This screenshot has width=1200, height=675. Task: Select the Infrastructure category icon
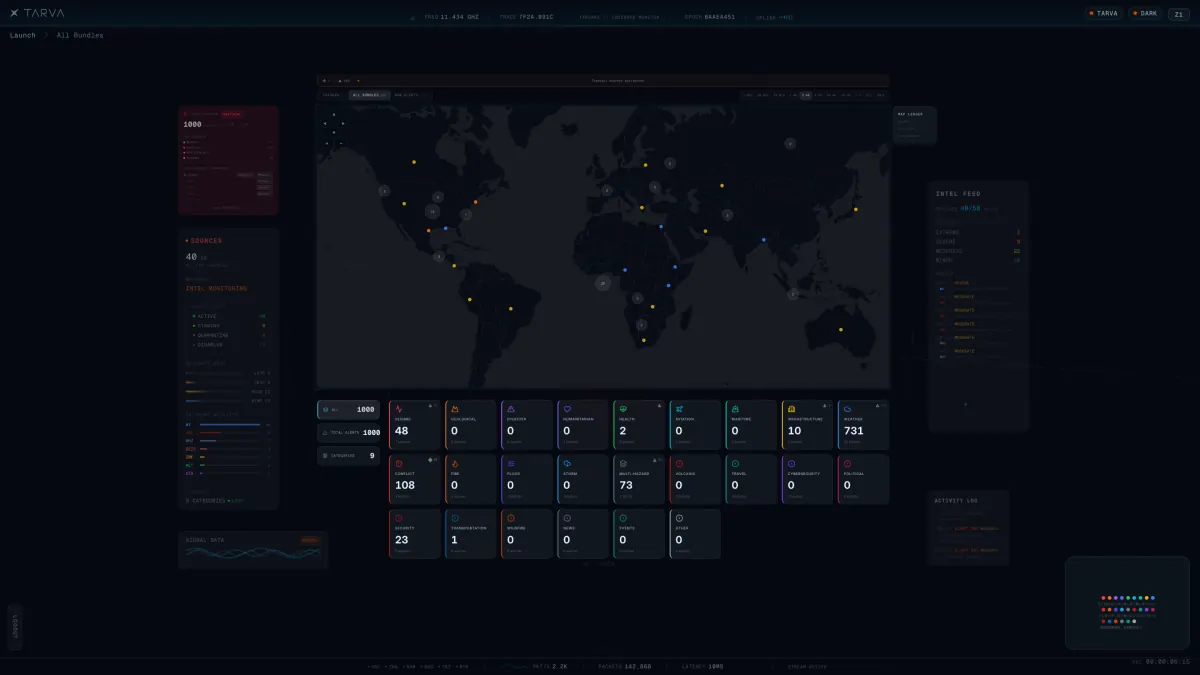[x=791, y=409]
